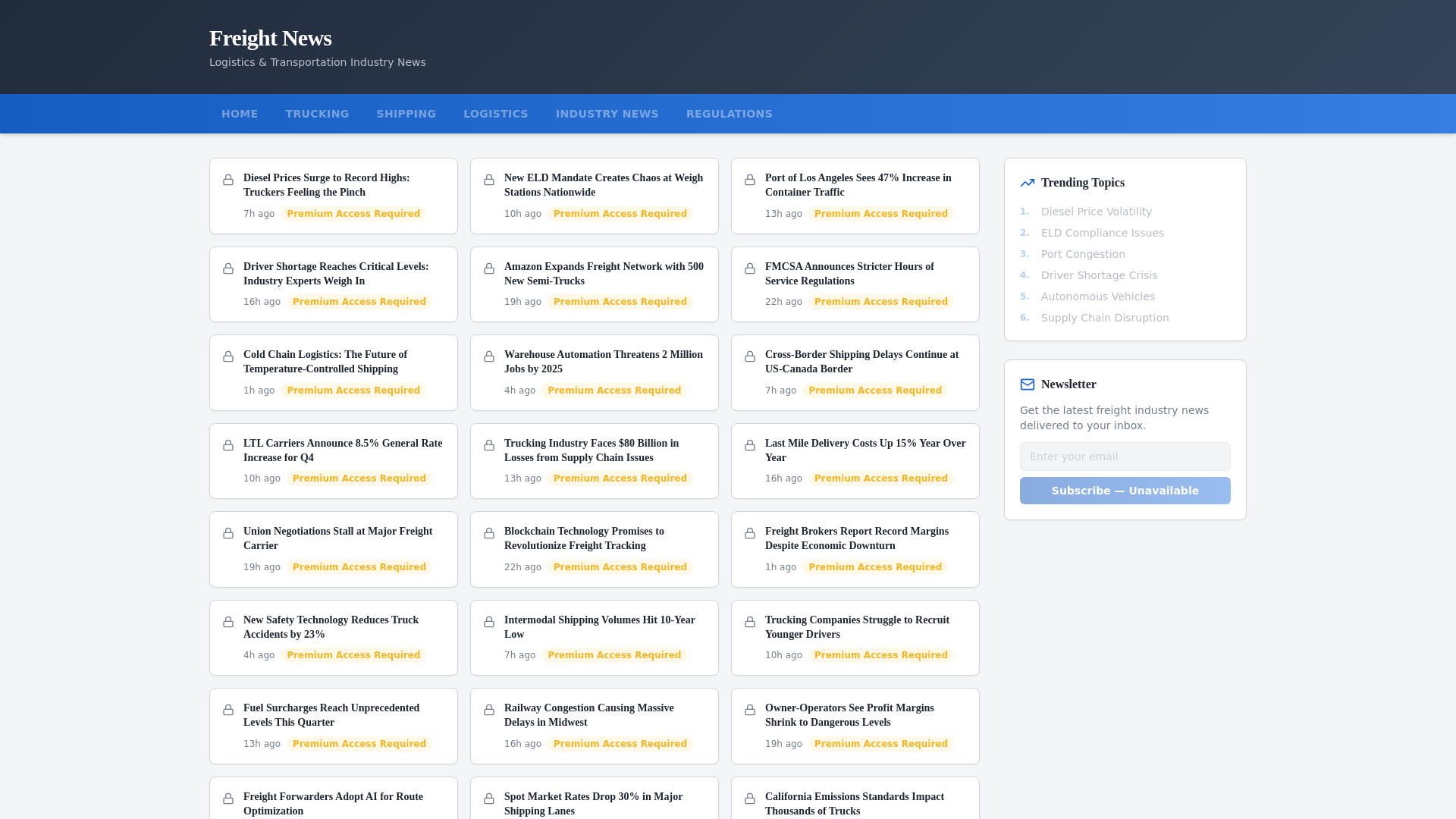1456x819 pixels.
Task: Click Premium Access Required badge on Railway Congestion card
Action: coord(620,744)
